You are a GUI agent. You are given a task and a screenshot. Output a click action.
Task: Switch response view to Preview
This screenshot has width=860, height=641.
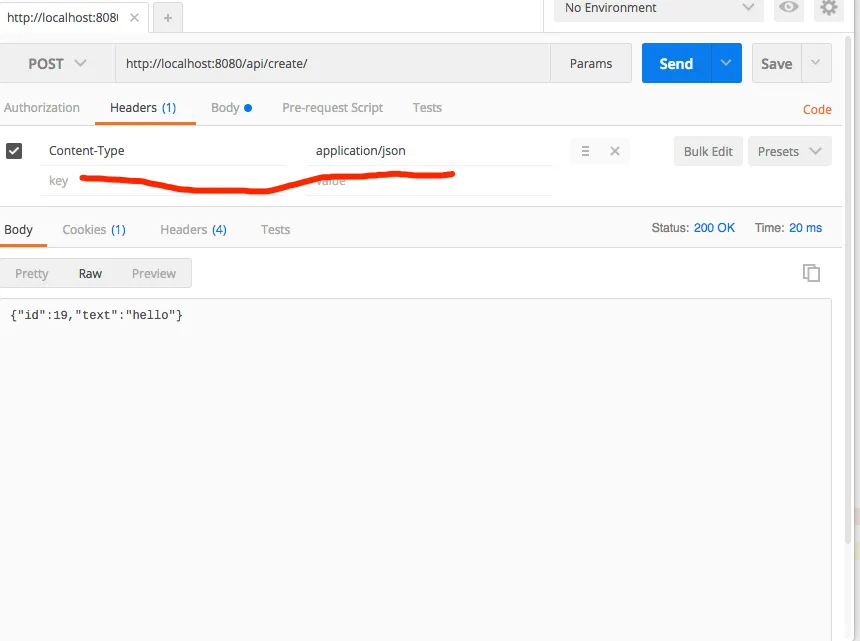[154, 274]
